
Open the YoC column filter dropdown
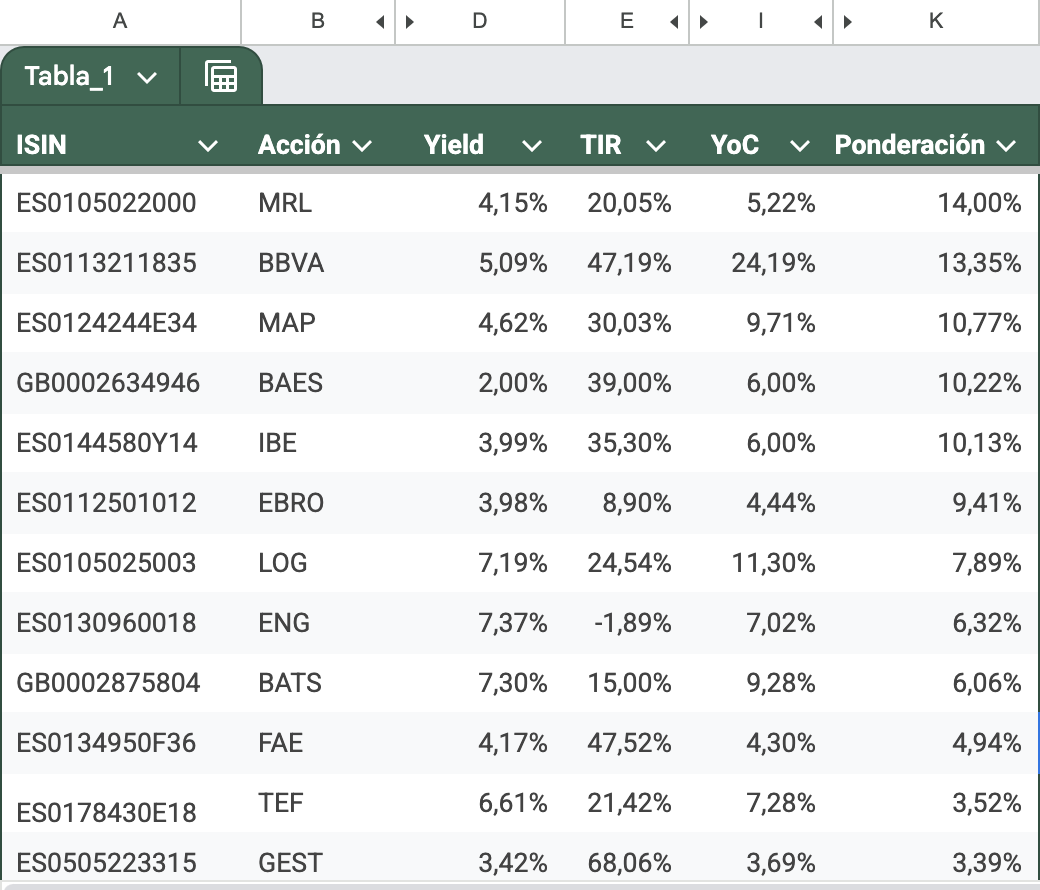point(800,146)
